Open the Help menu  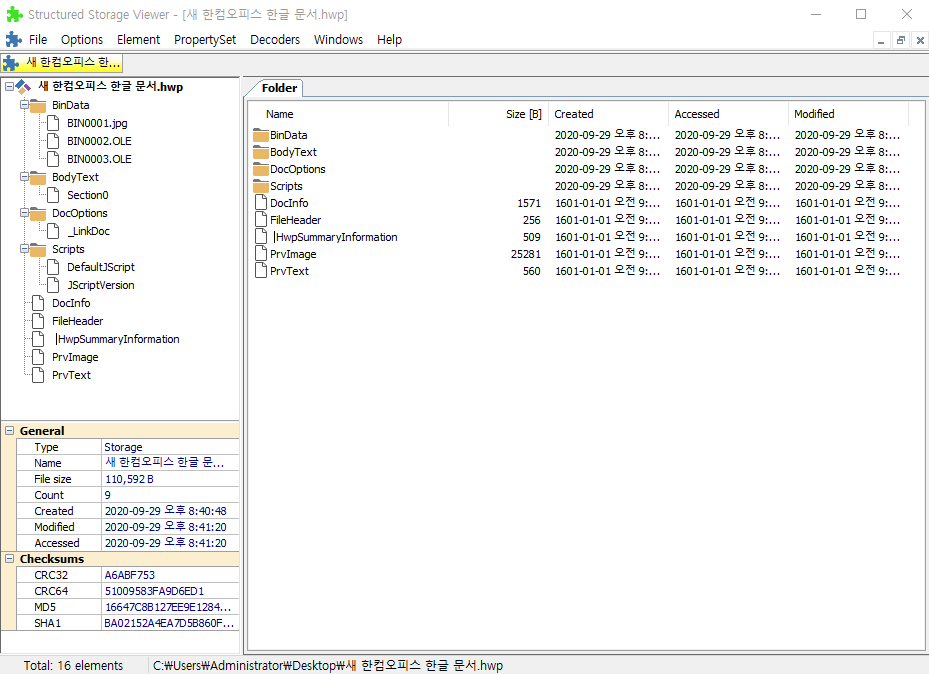pos(389,40)
